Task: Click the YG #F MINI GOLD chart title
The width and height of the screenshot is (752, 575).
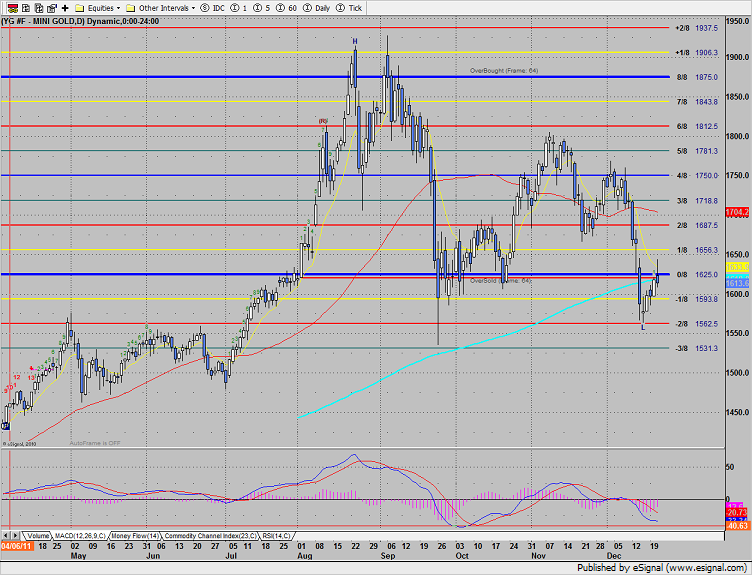Action: [80, 21]
